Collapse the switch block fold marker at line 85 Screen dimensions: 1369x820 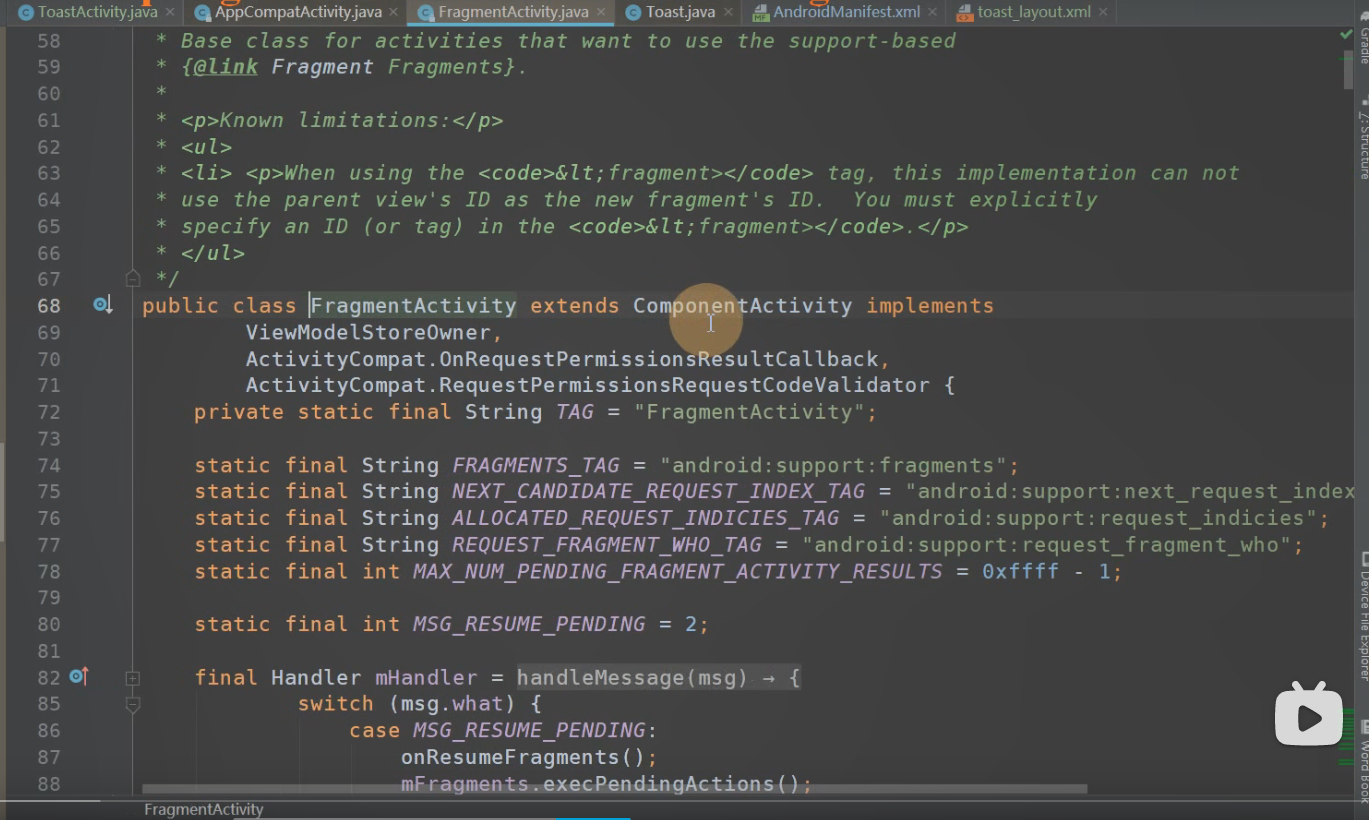pyautogui.click(x=132, y=705)
